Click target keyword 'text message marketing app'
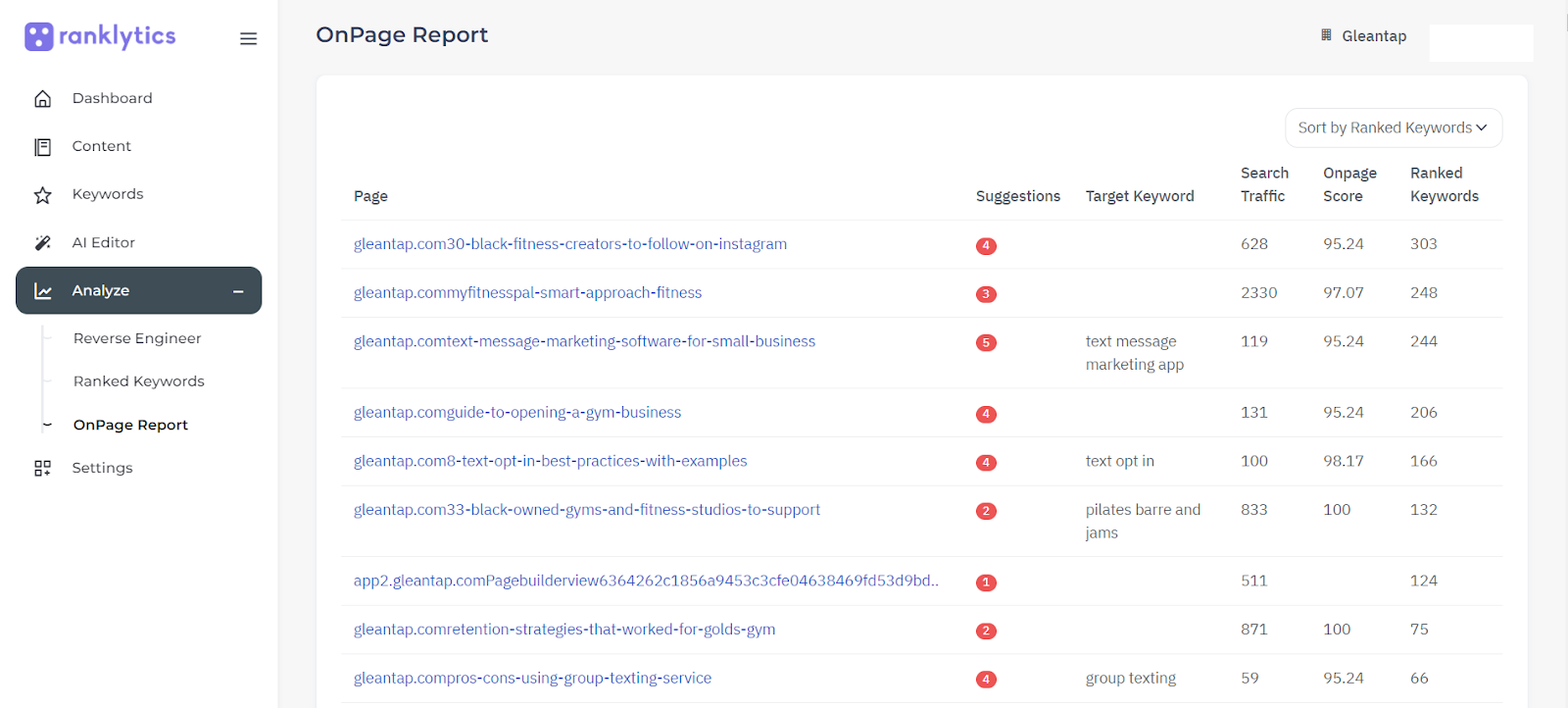1568x708 pixels. tap(1134, 353)
